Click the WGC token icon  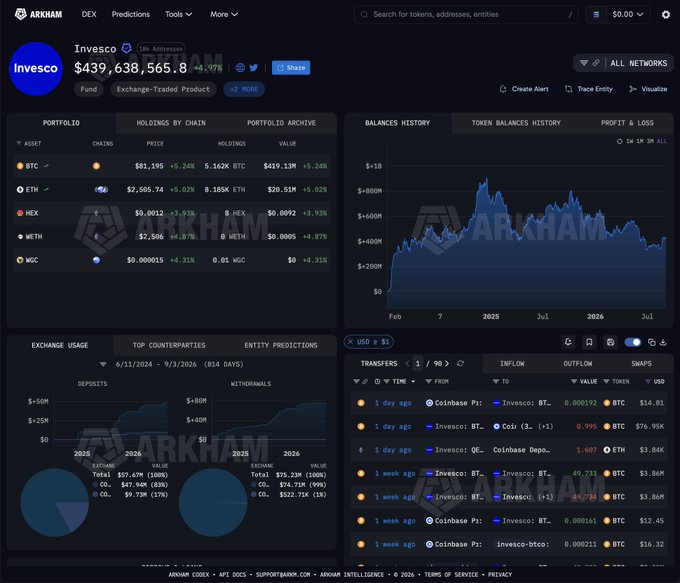20,260
